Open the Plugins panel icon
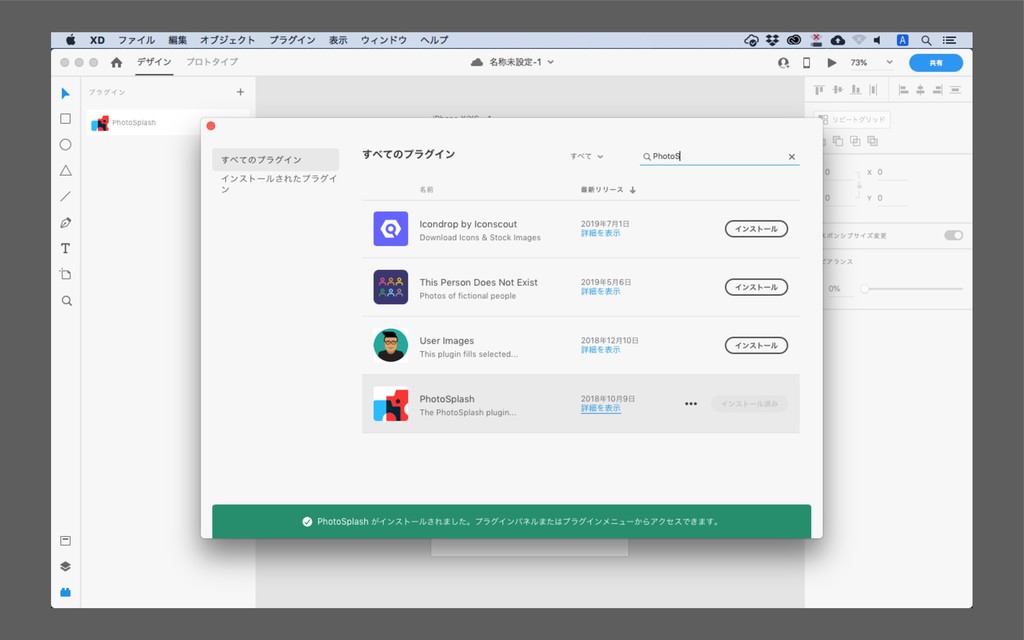Image resolution: width=1024 pixels, height=640 pixels. [65, 592]
